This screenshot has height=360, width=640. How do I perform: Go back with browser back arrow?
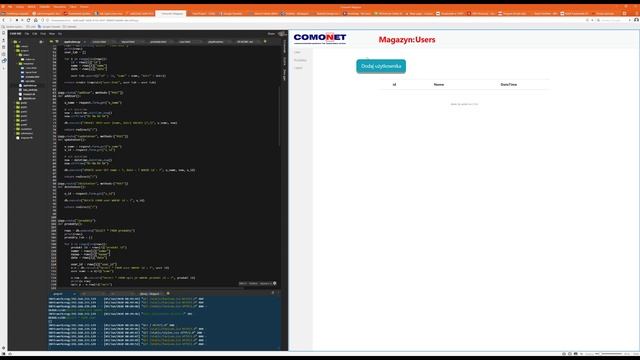coord(4,20)
